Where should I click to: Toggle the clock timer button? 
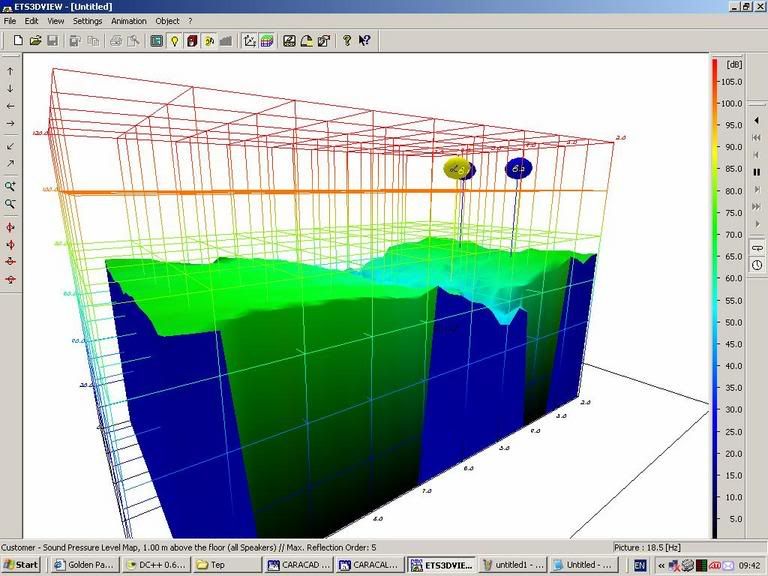point(757,264)
